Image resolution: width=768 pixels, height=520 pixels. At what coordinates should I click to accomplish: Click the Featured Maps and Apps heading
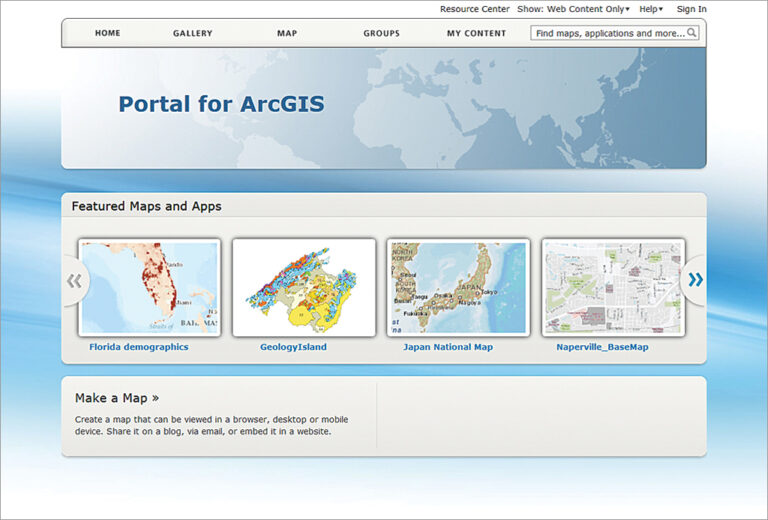pyautogui.click(x=146, y=206)
